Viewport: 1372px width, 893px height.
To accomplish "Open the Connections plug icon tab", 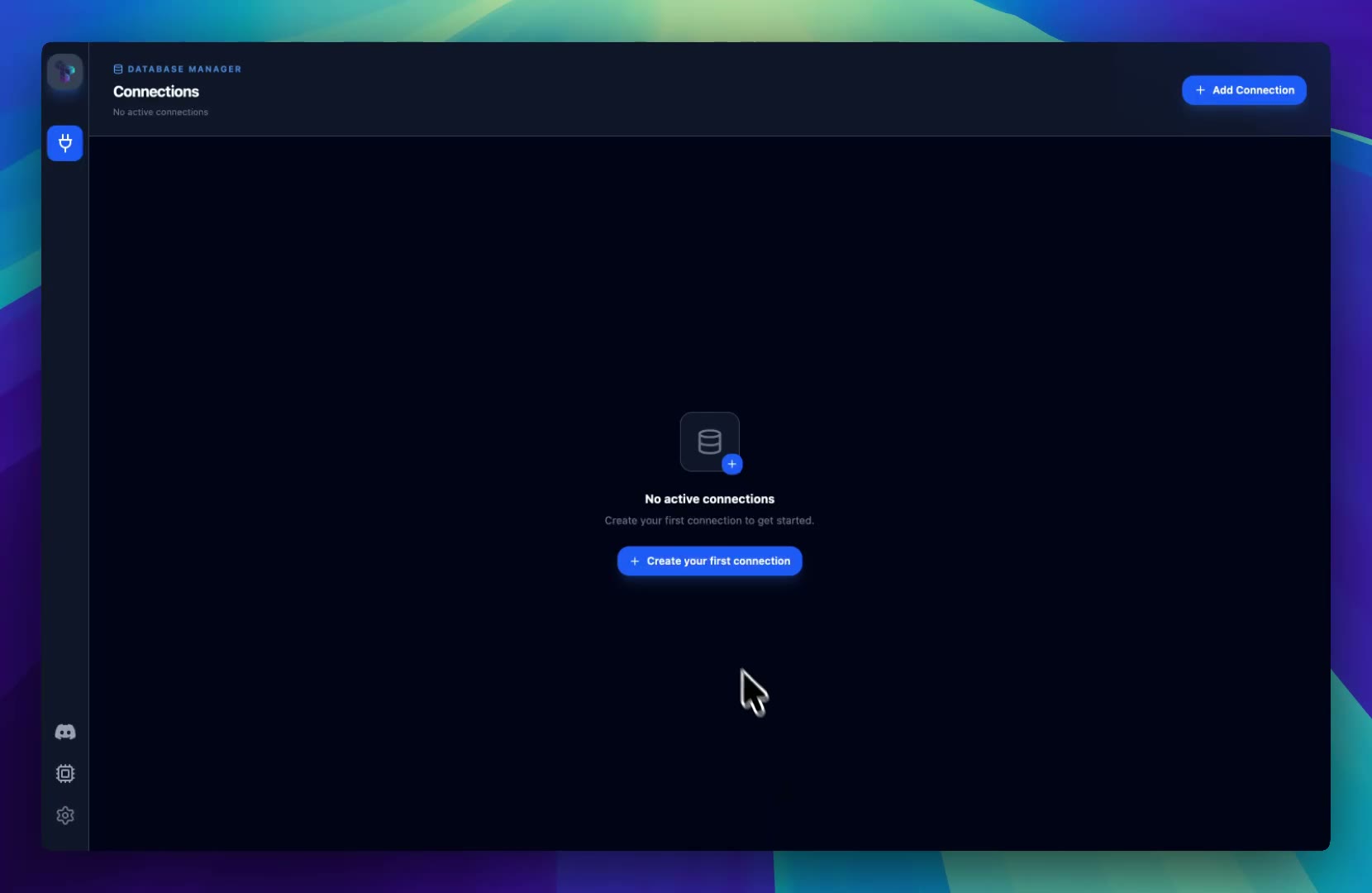I will 64,143.
